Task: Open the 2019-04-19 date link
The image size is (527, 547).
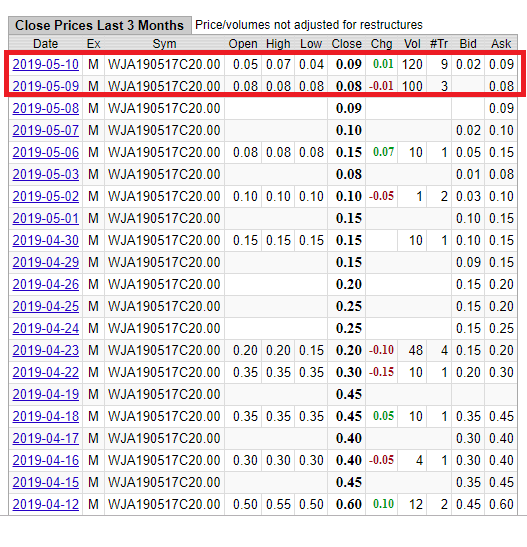Action: point(46,394)
